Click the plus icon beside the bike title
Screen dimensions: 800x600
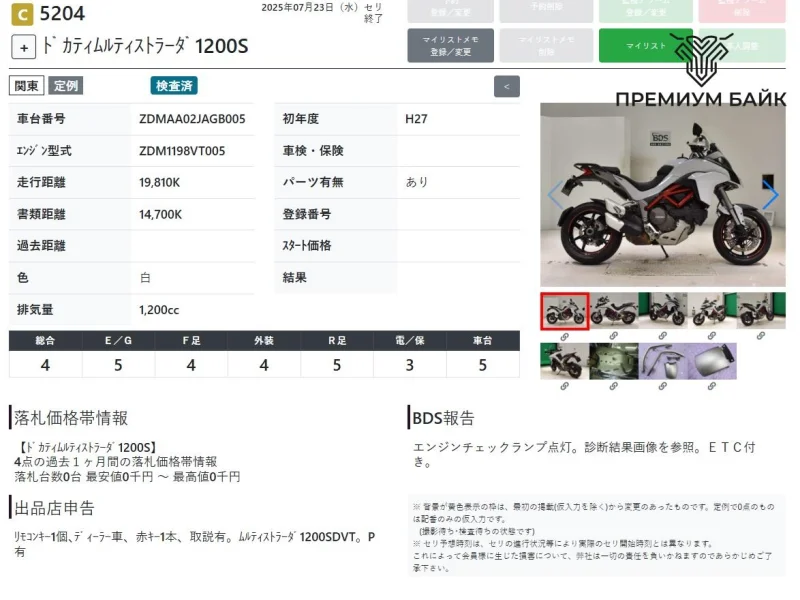pos(25,47)
